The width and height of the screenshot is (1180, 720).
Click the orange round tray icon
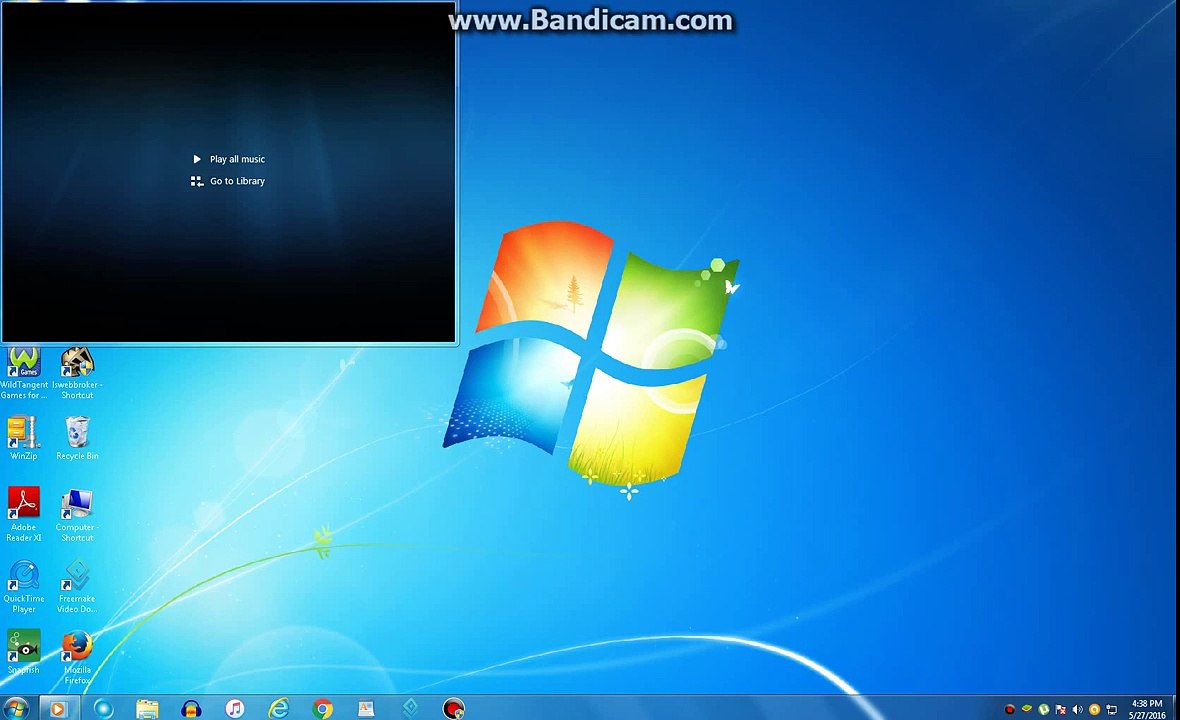tap(1094, 709)
